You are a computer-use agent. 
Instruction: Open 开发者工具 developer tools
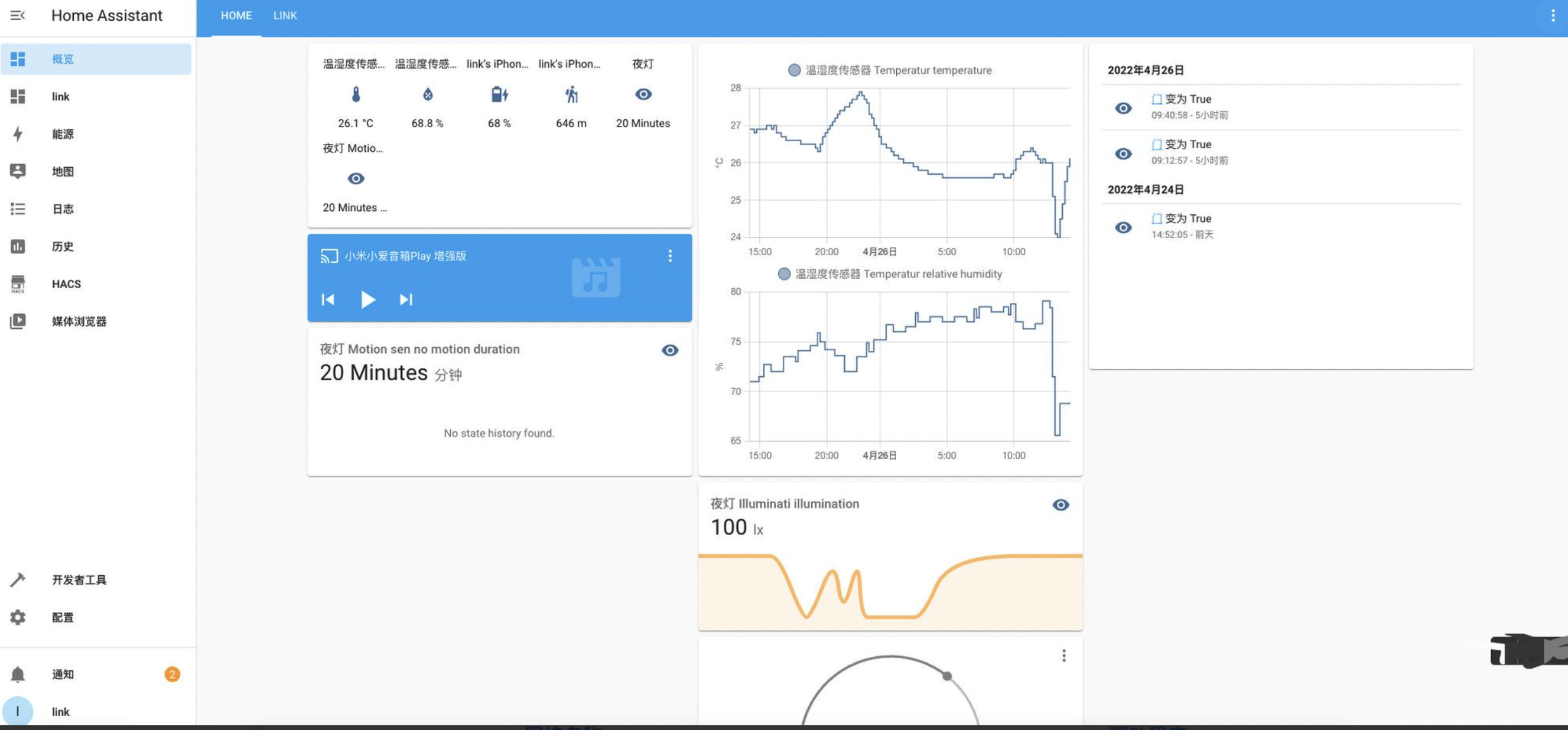point(96,580)
